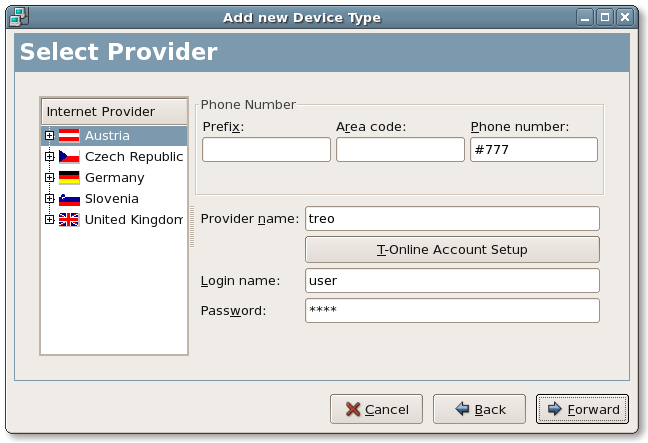Click the United Kingdom flag icon

(69, 219)
